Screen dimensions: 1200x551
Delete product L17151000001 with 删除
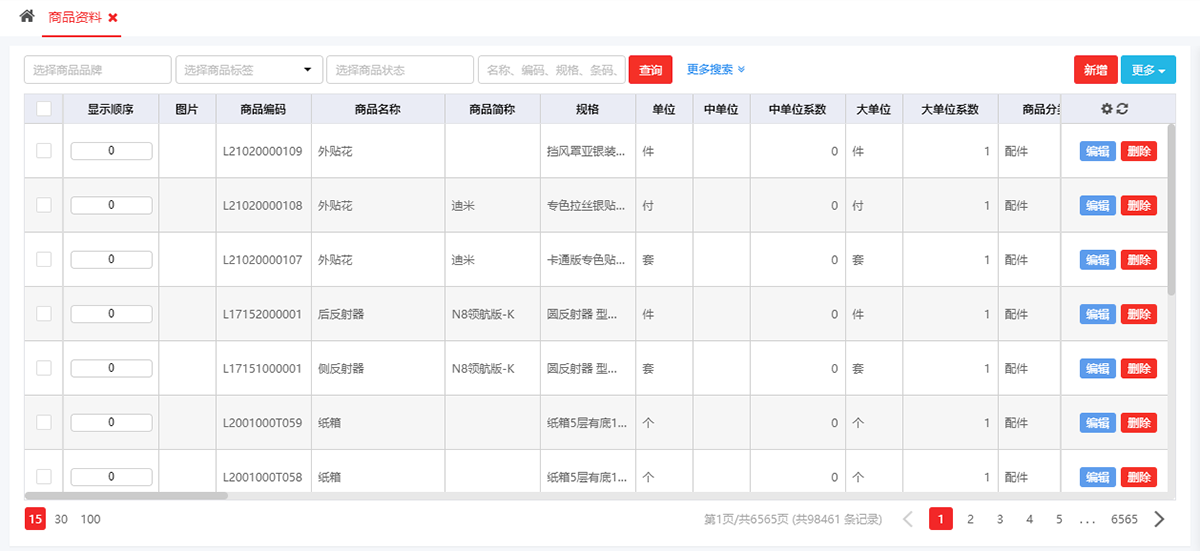(1139, 369)
